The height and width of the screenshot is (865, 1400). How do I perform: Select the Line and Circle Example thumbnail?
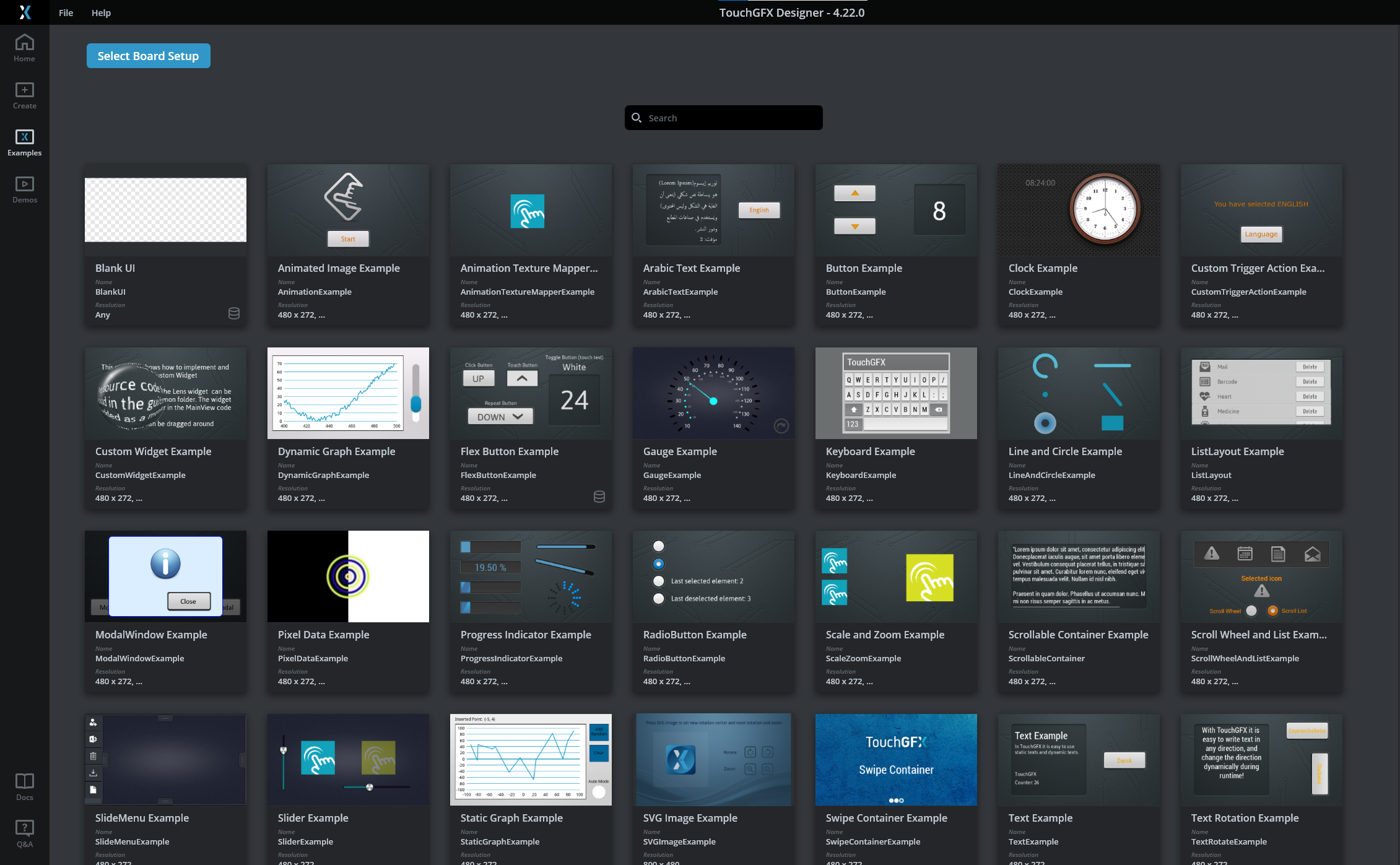coord(1079,393)
